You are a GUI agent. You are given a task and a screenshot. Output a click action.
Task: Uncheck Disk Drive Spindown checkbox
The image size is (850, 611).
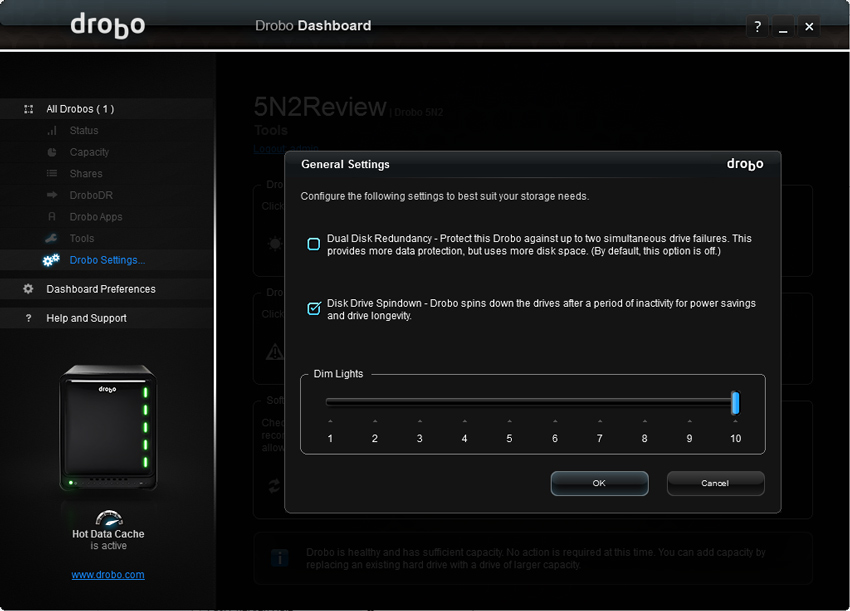pyautogui.click(x=313, y=308)
